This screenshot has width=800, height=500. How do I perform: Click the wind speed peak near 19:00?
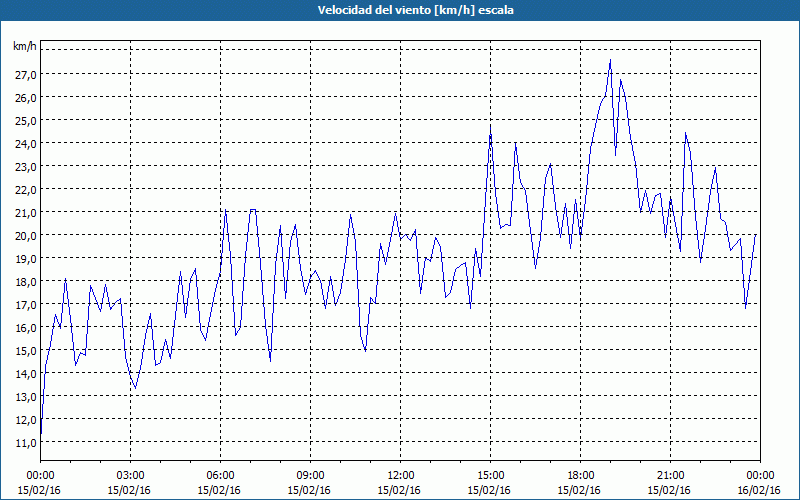[610, 60]
